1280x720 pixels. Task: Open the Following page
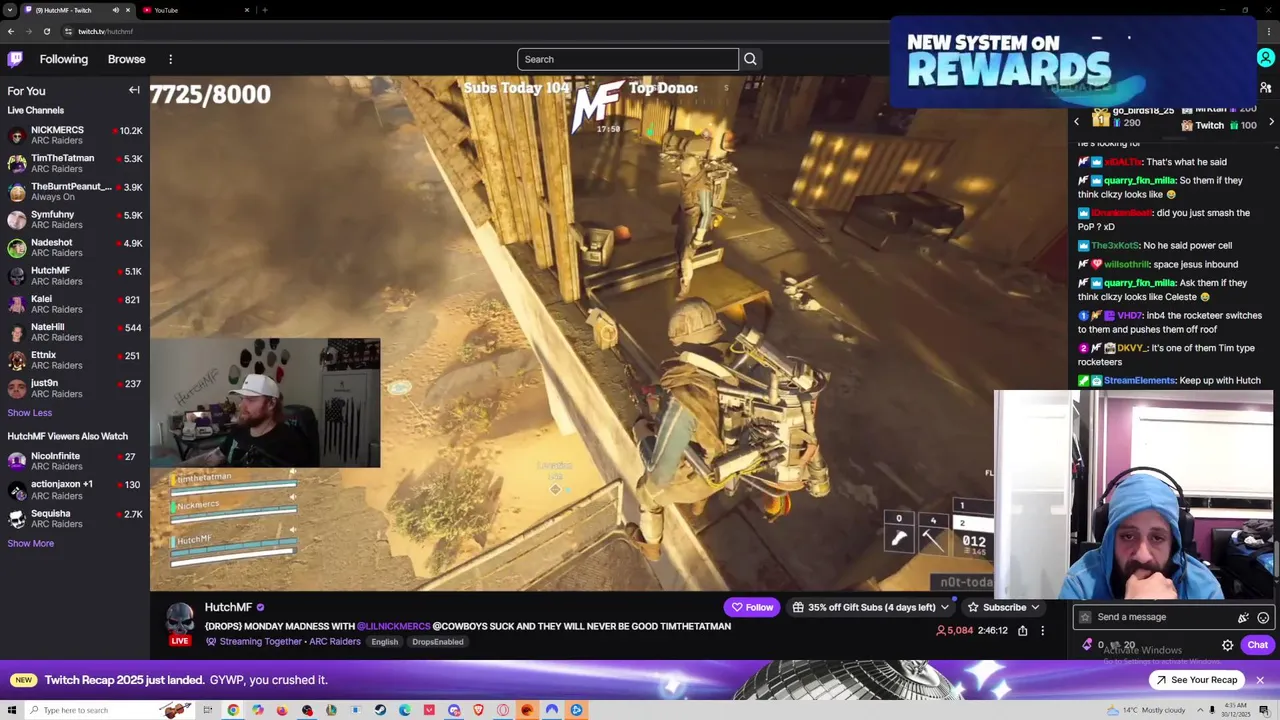coord(64,59)
